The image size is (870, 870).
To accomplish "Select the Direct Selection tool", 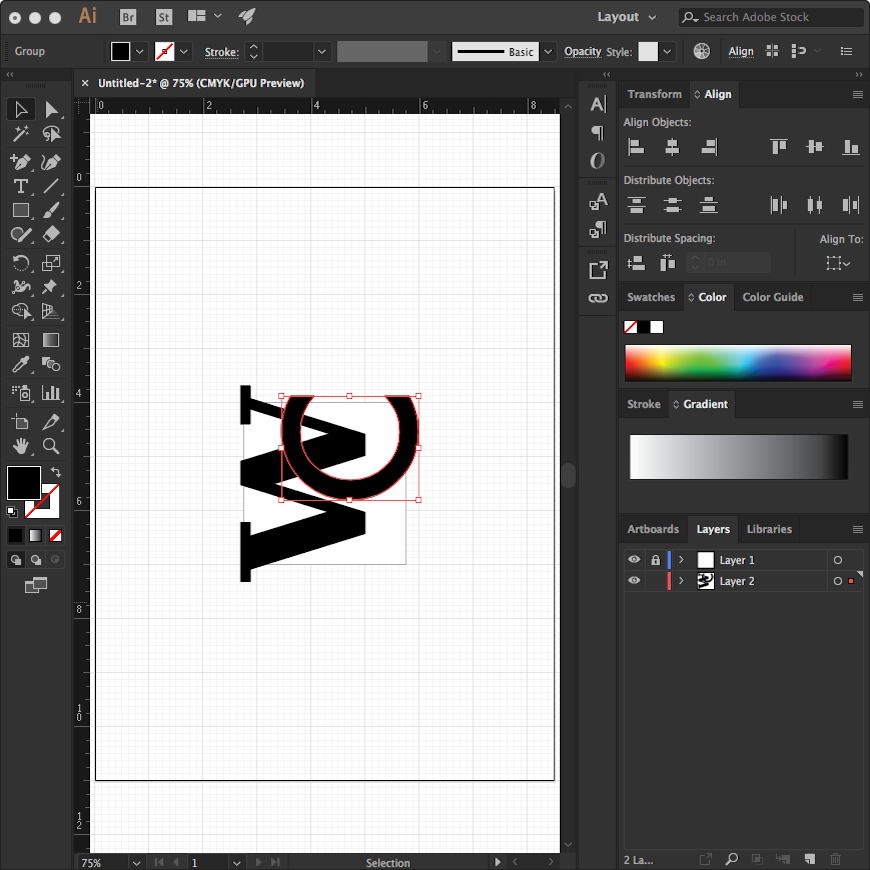I will 52,109.
